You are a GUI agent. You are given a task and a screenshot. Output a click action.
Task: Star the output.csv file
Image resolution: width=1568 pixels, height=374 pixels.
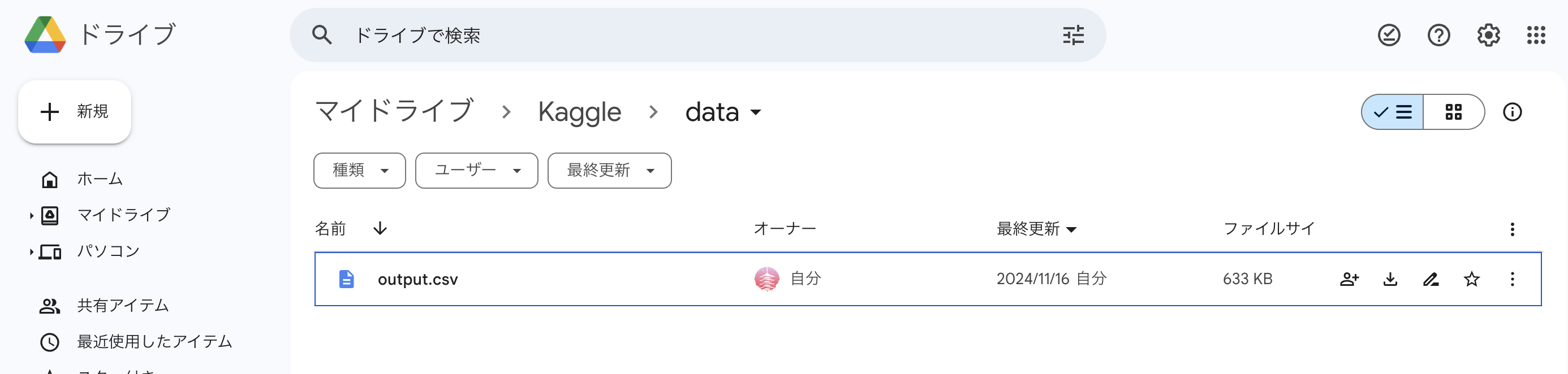click(x=1471, y=279)
